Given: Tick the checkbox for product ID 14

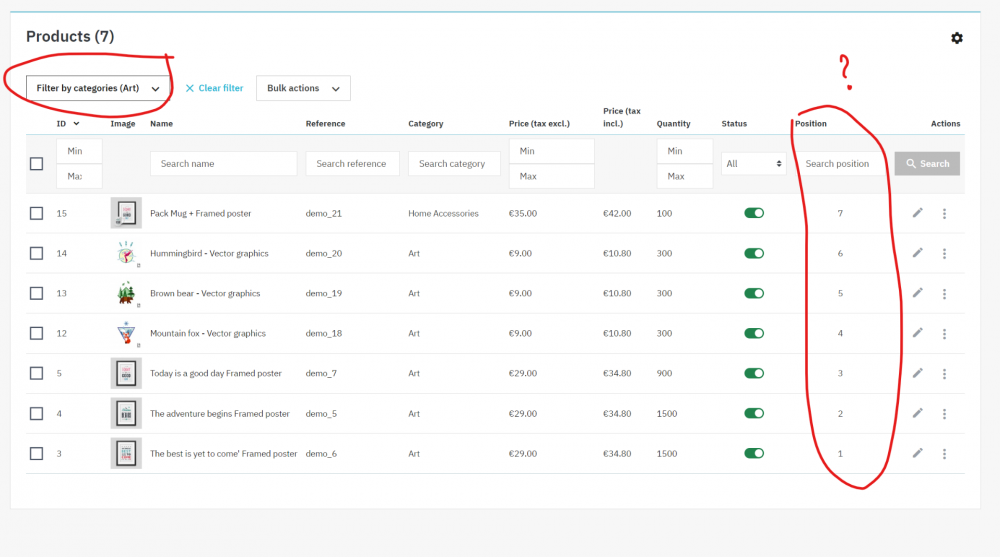Looking at the screenshot, I should tap(36, 253).
